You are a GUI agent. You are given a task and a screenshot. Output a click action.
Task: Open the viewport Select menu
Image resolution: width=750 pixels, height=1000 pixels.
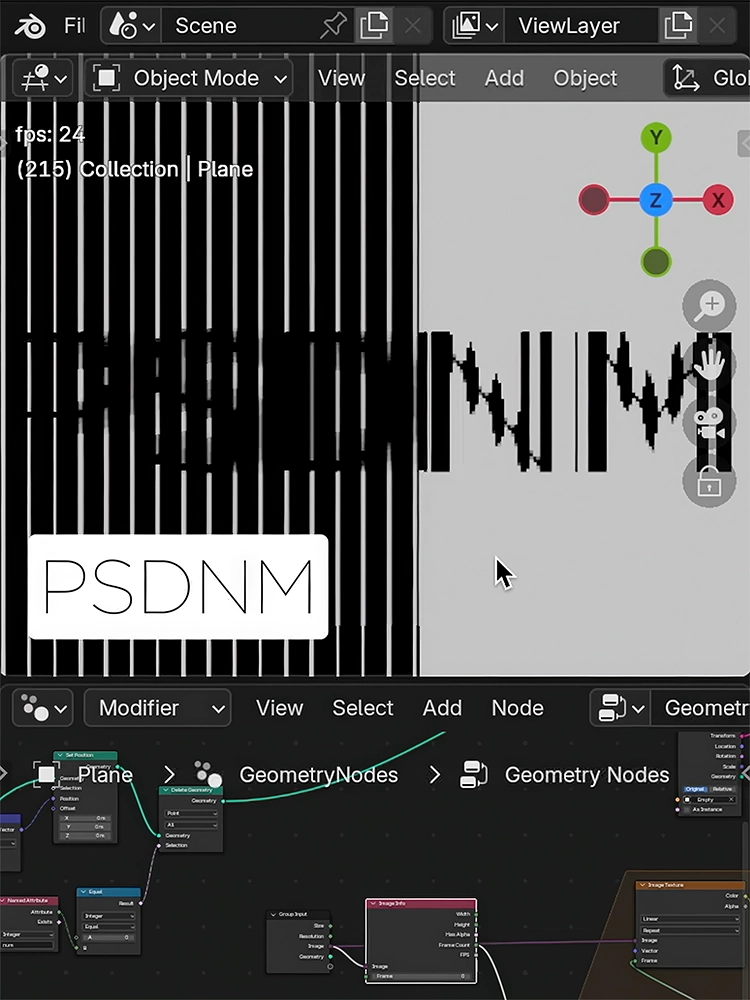coord(425,78)
